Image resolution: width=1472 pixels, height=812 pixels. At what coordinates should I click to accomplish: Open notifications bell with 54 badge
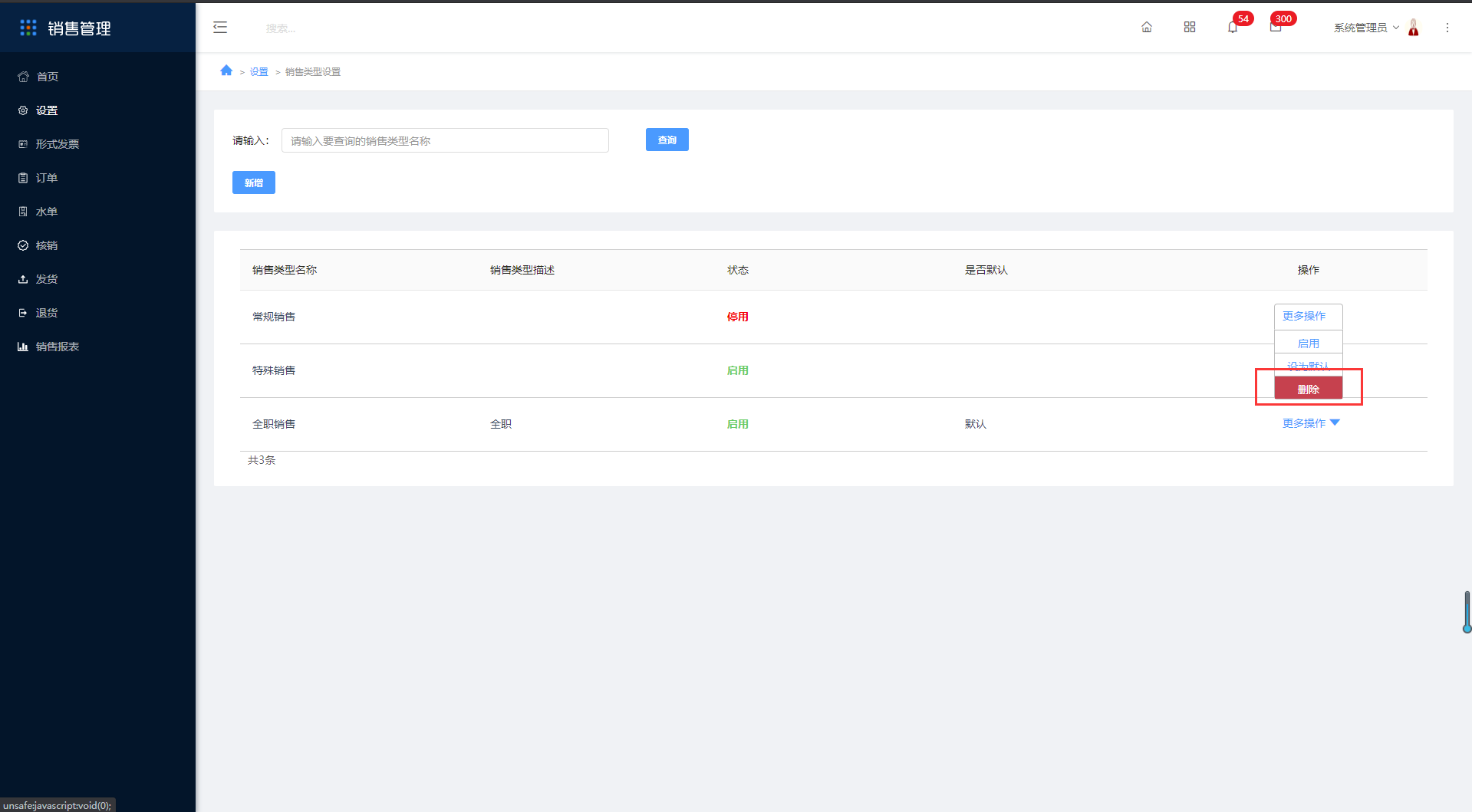[1233, 28]
